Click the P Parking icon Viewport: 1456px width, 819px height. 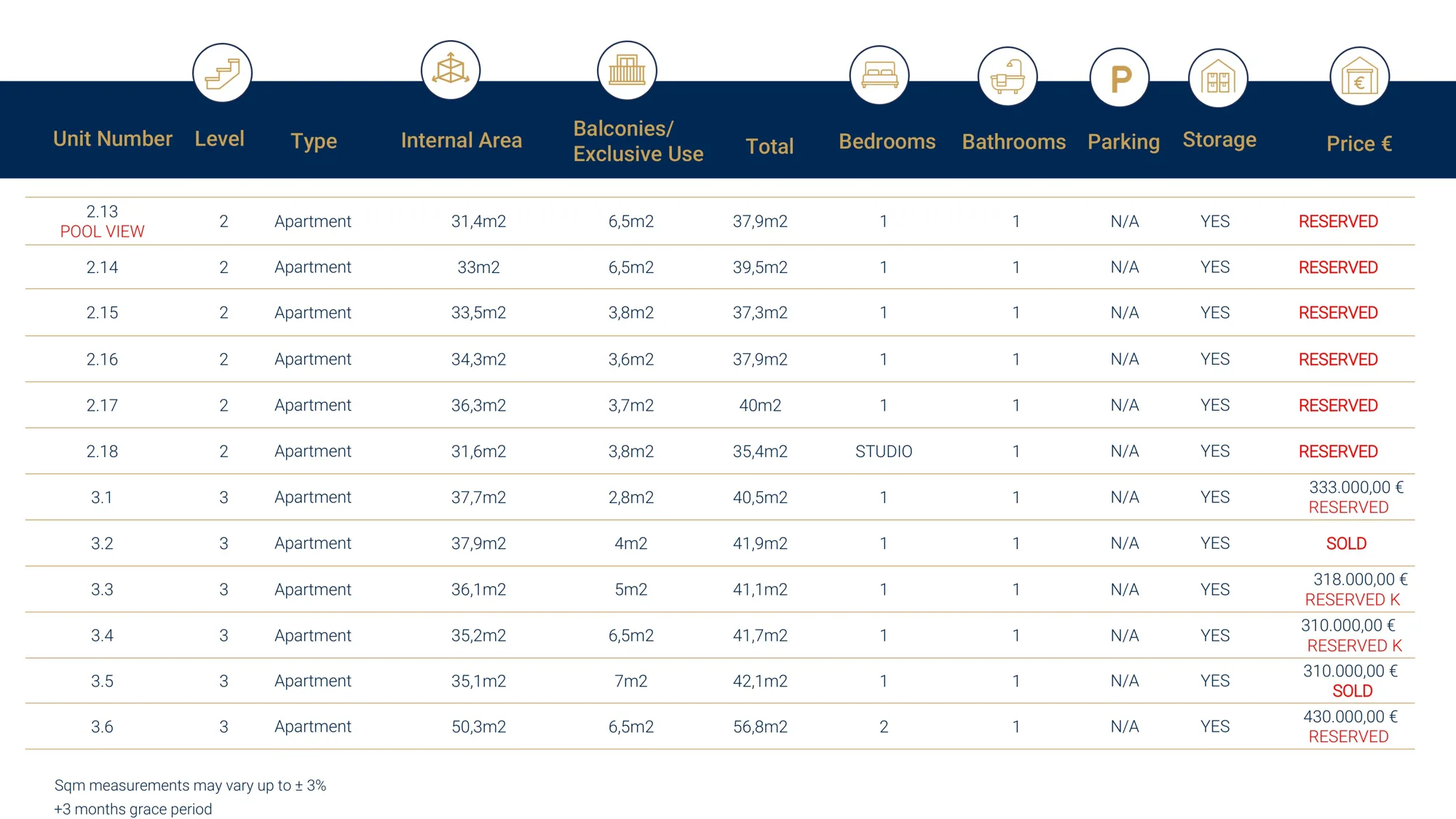[1120, 78]
